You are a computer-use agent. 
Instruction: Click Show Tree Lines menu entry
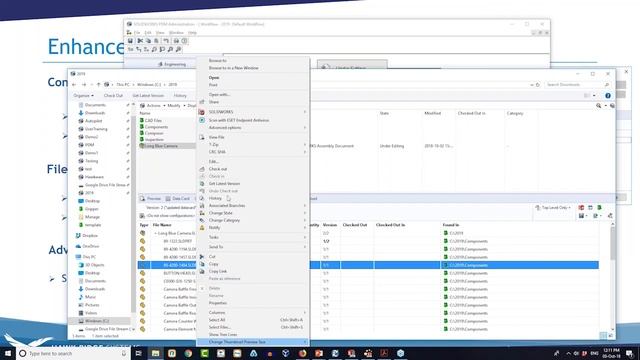click(x=223, y=335)
